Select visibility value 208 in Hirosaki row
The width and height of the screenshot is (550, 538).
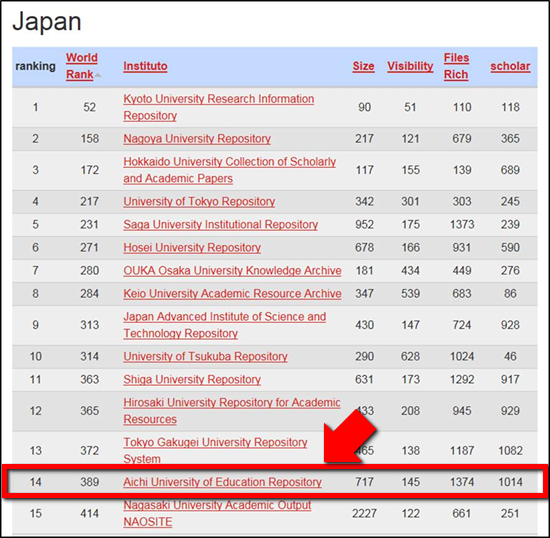click(x=410, y=411)
